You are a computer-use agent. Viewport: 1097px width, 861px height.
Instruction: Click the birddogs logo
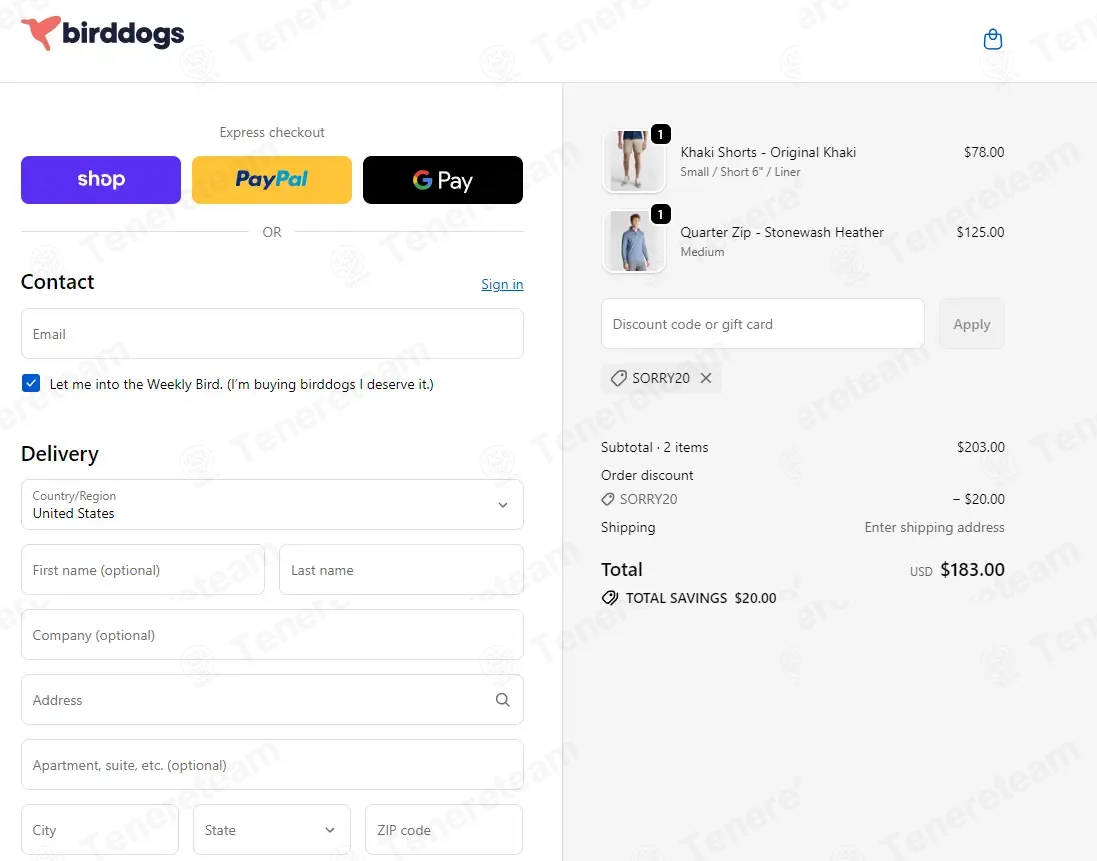point(103,34)
